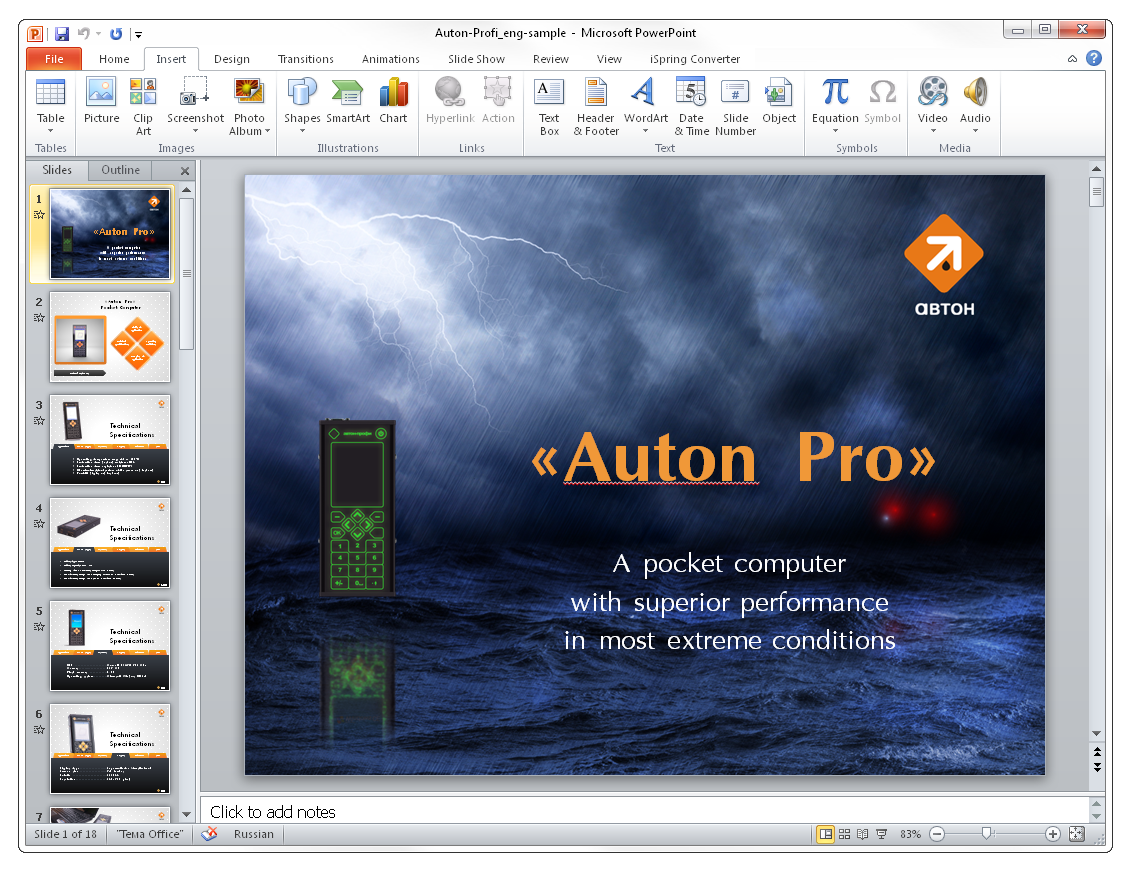The width and height of the screenshot is (1132, 872).
Task: Expand the Screenshot dropdown arrow
Action: point(195,131)
